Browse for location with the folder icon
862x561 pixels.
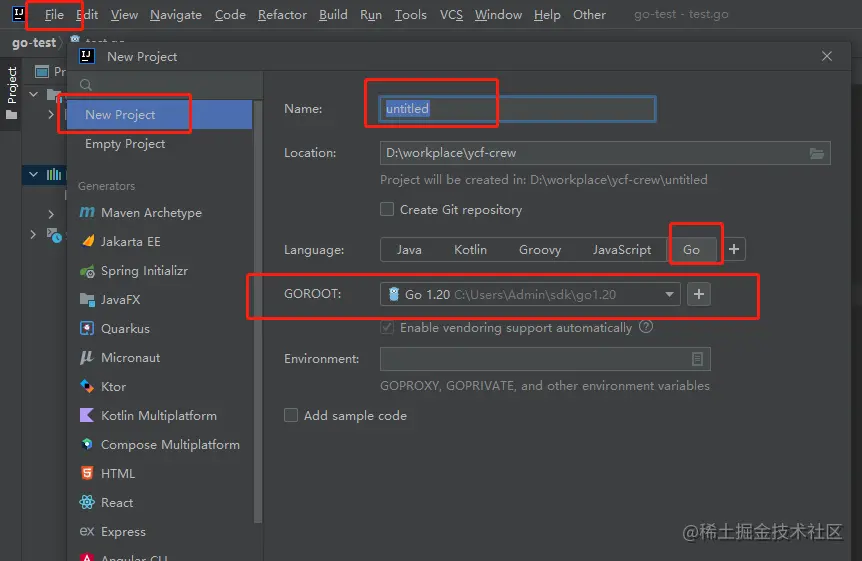pos(817,153)
